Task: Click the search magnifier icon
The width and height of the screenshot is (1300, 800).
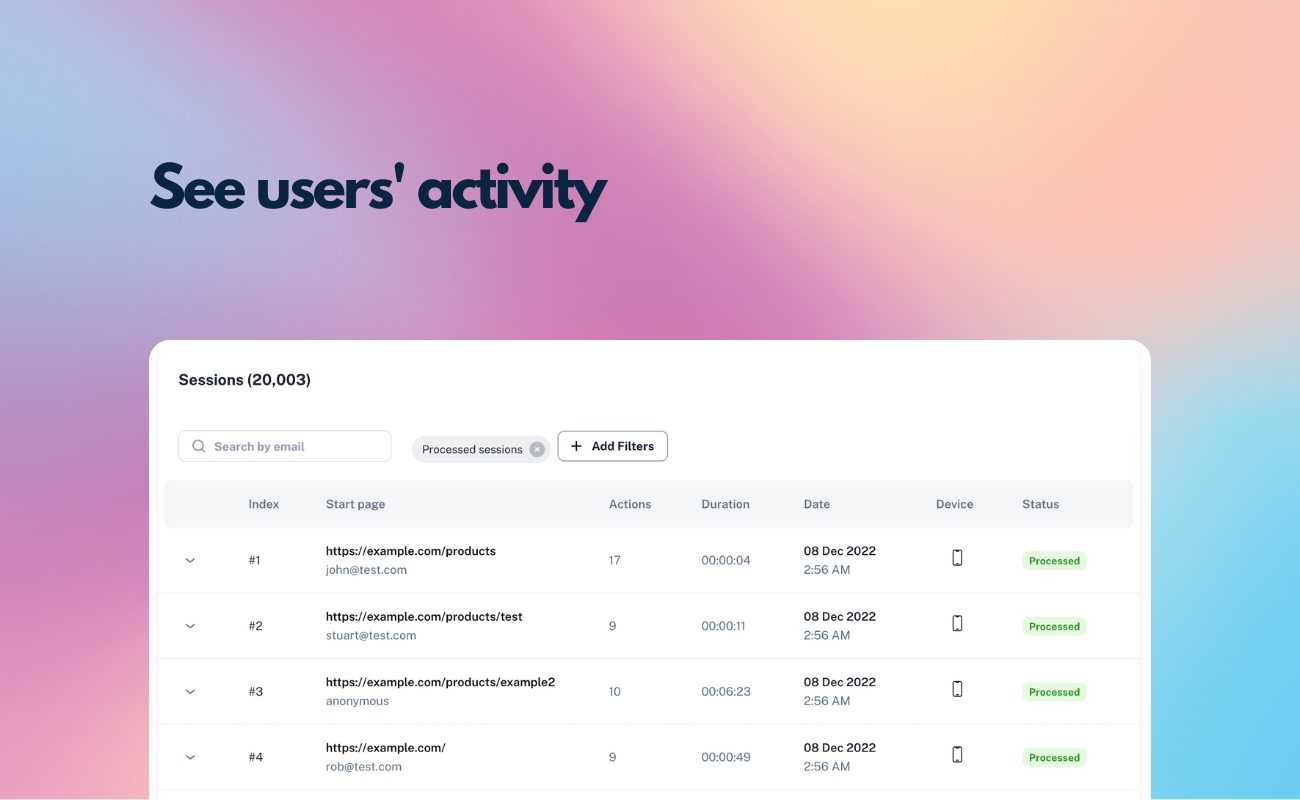Action: 199,445
